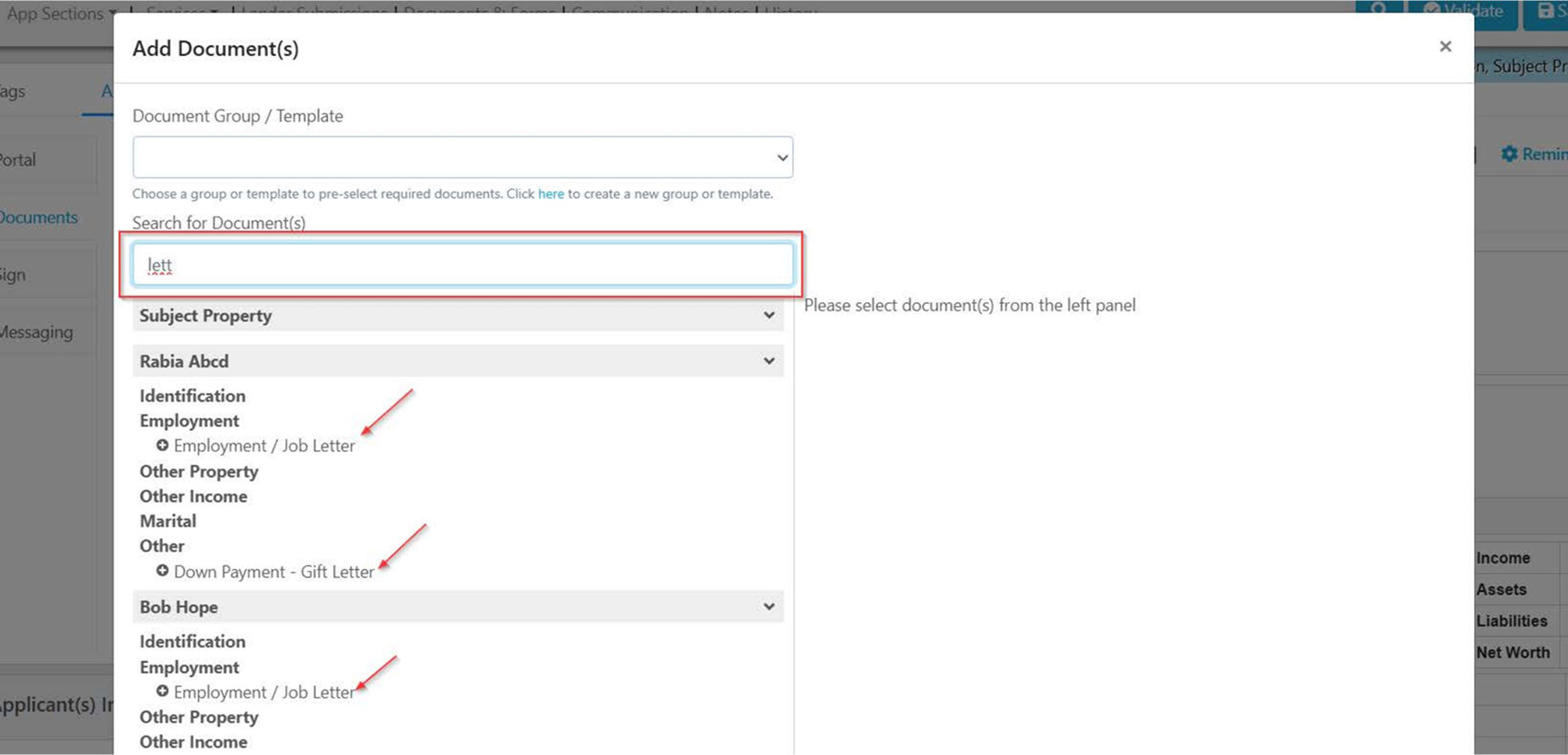Click the save disk icon button
Viewport: 1568px width, 755px height.
pos(1546,11)
